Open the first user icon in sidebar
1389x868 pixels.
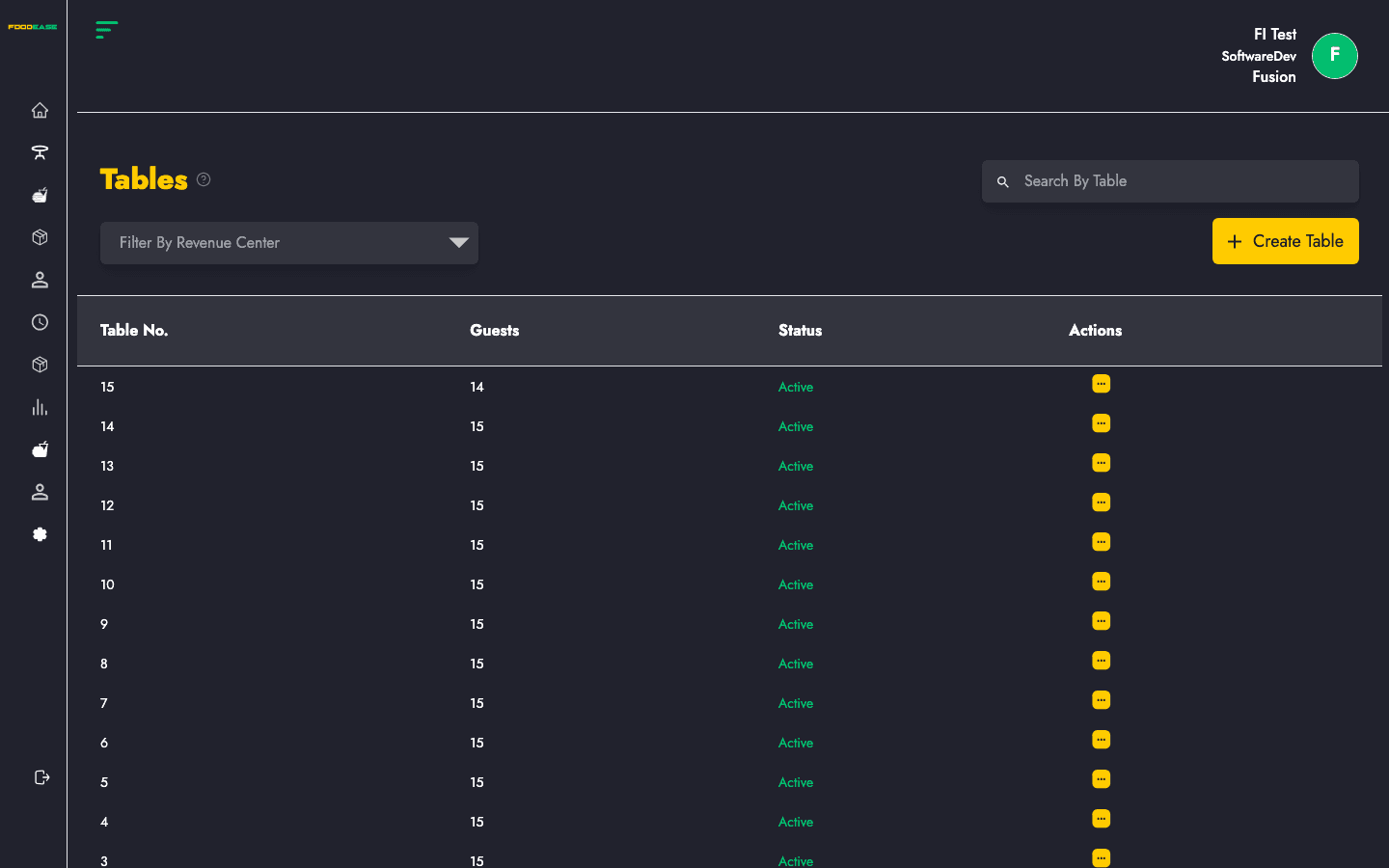[40, 280]
